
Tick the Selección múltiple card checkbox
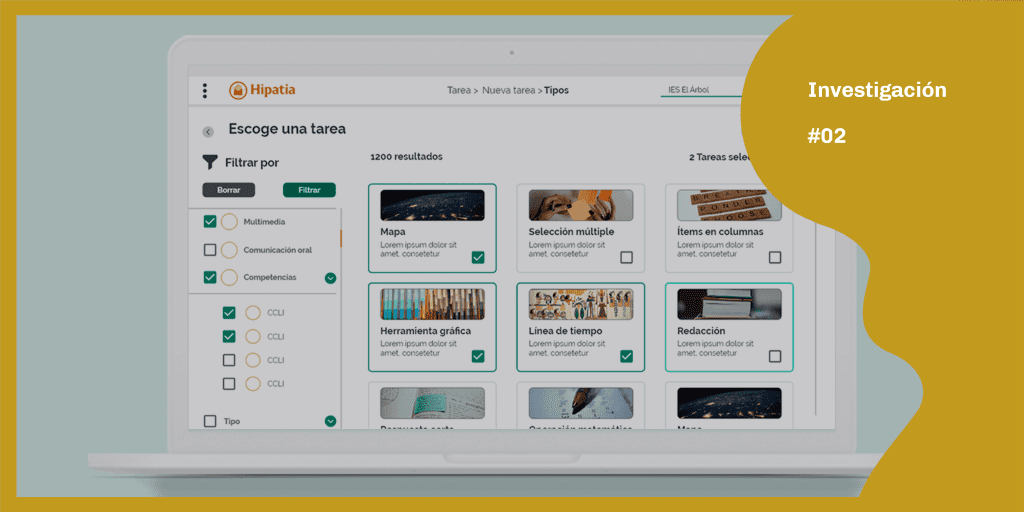click(x=626, y=257)
